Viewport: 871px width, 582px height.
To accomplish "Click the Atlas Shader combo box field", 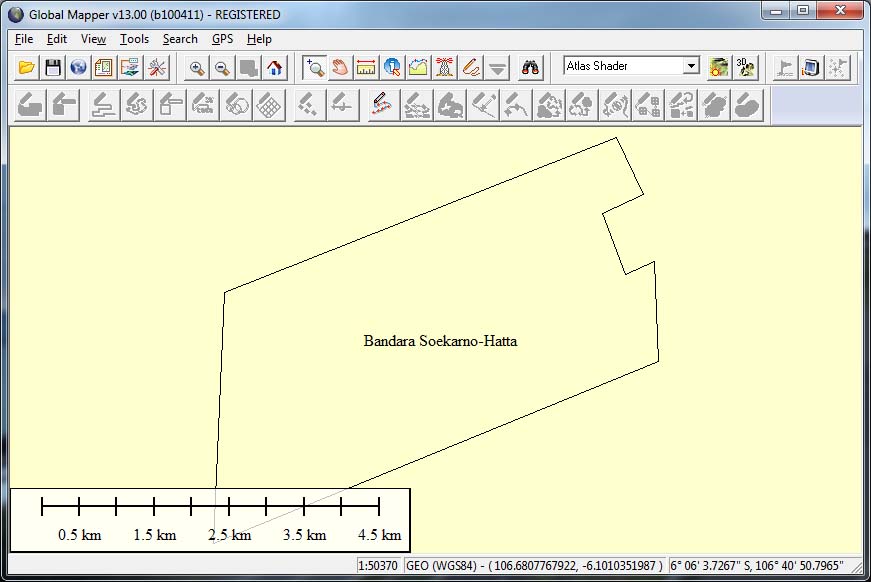I will tap(631, 66).
